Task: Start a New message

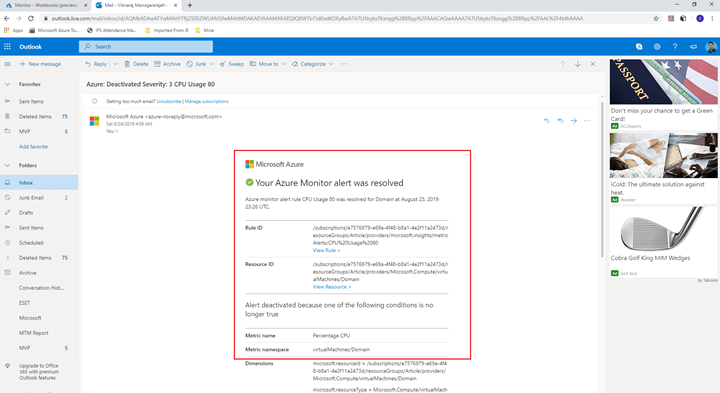Action: (x=40, y=64)
